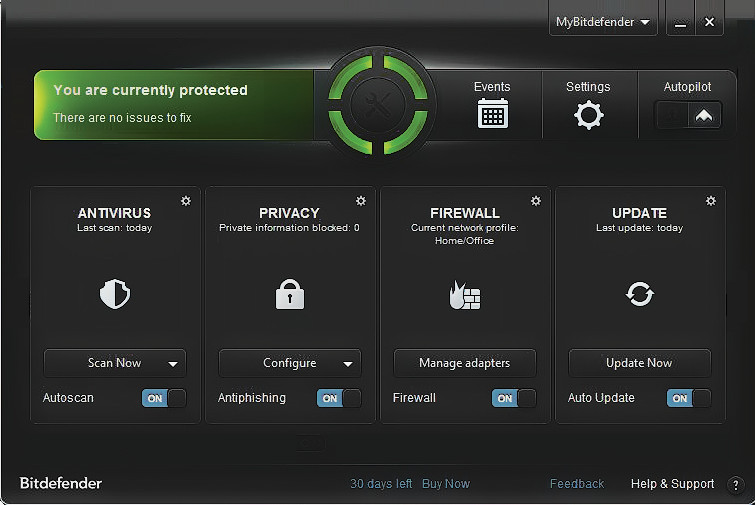Image resolution: width=755 pixels, height=505 pixels.
Task: Click the Privacy padlock icon
Action: [x=290, y=294]
